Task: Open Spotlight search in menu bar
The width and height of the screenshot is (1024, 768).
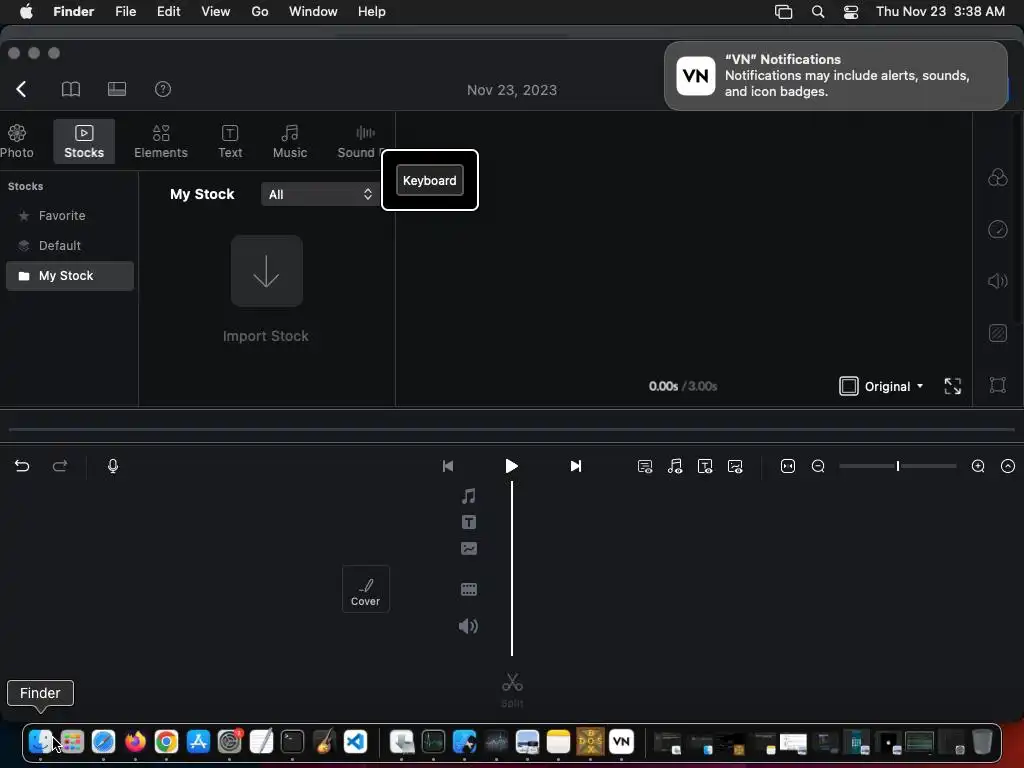Action: tap(817, 12)
